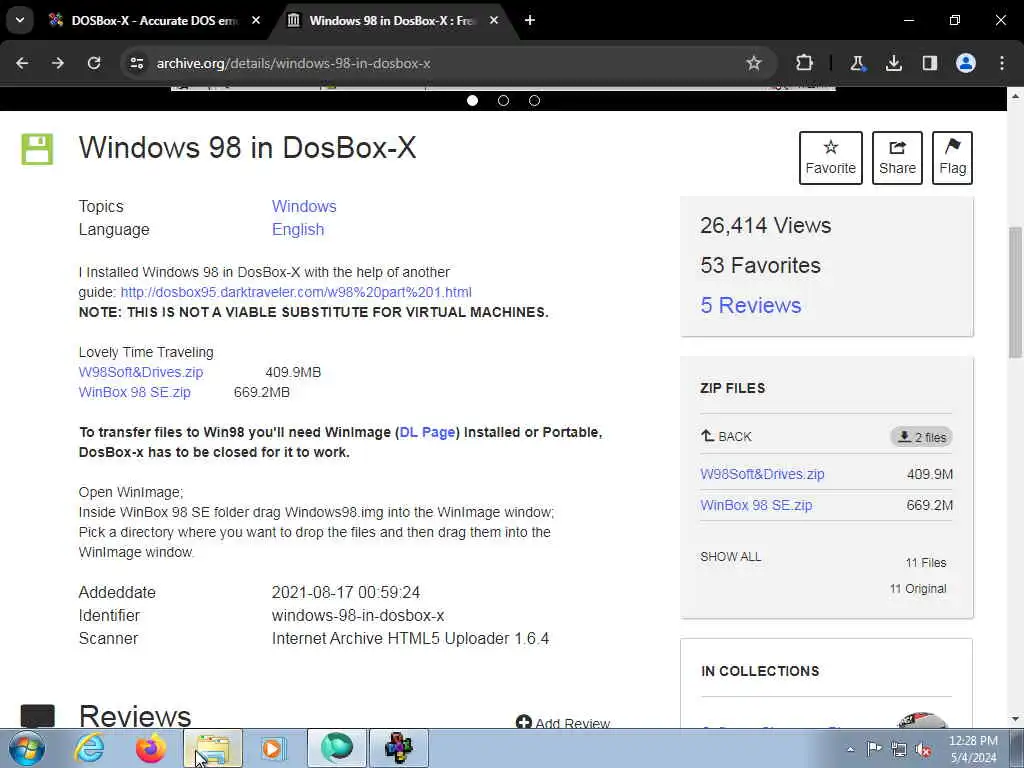Share this archive item
1024x768 pixels.
[897, 158]
